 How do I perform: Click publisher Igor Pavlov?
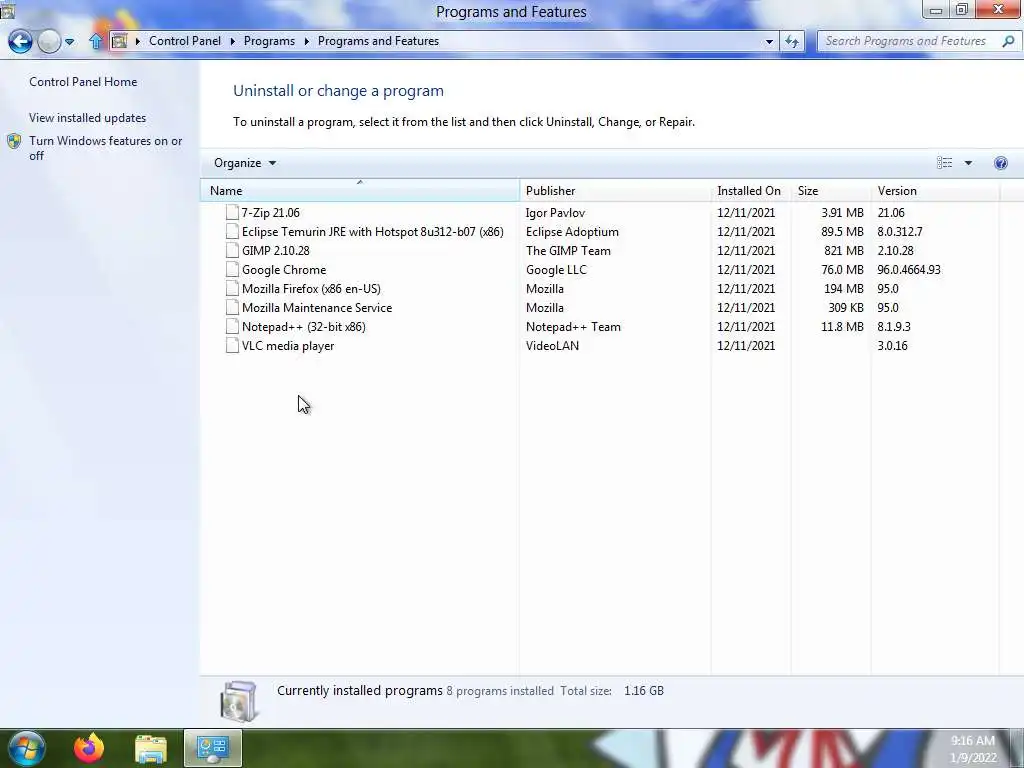click(x=555, y=212)
